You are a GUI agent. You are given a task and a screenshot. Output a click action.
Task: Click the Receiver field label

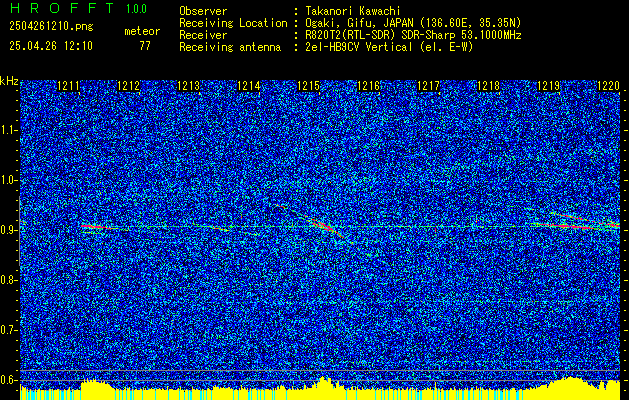203,35
